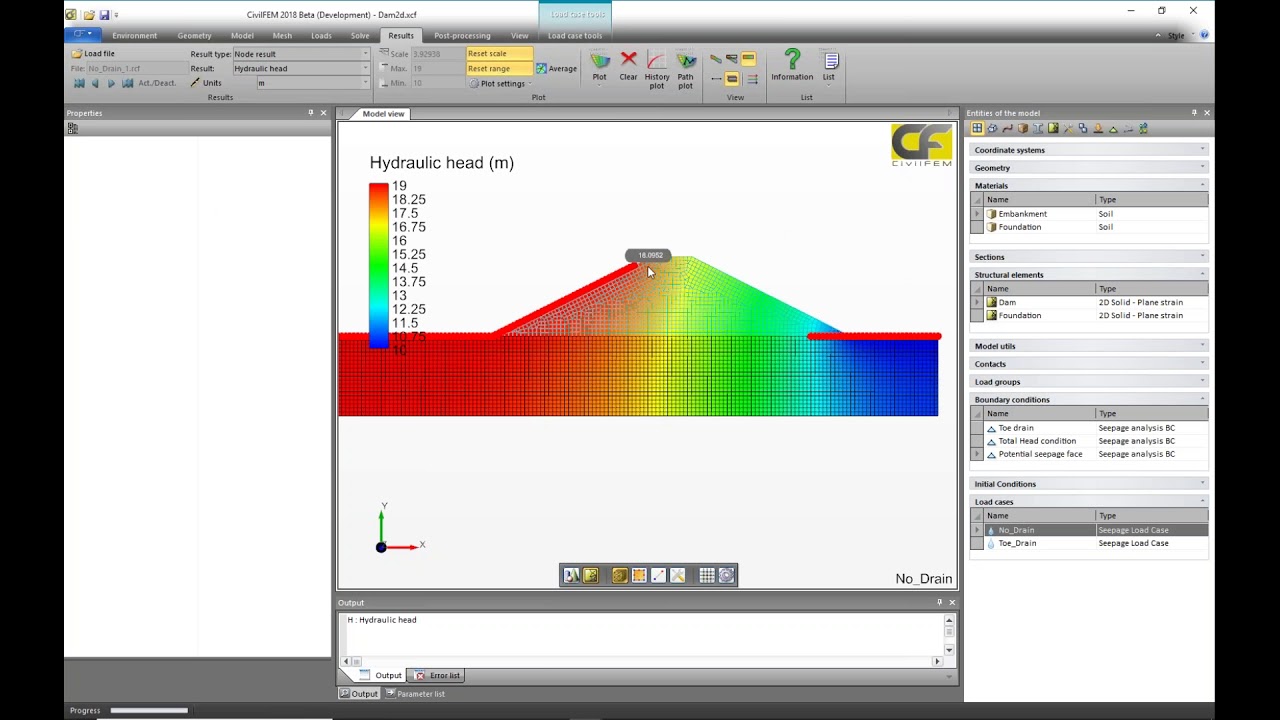The image size is (1280, 720).
Task: Toggle the first diagonal bar view icon
Action: pos(716,59)
